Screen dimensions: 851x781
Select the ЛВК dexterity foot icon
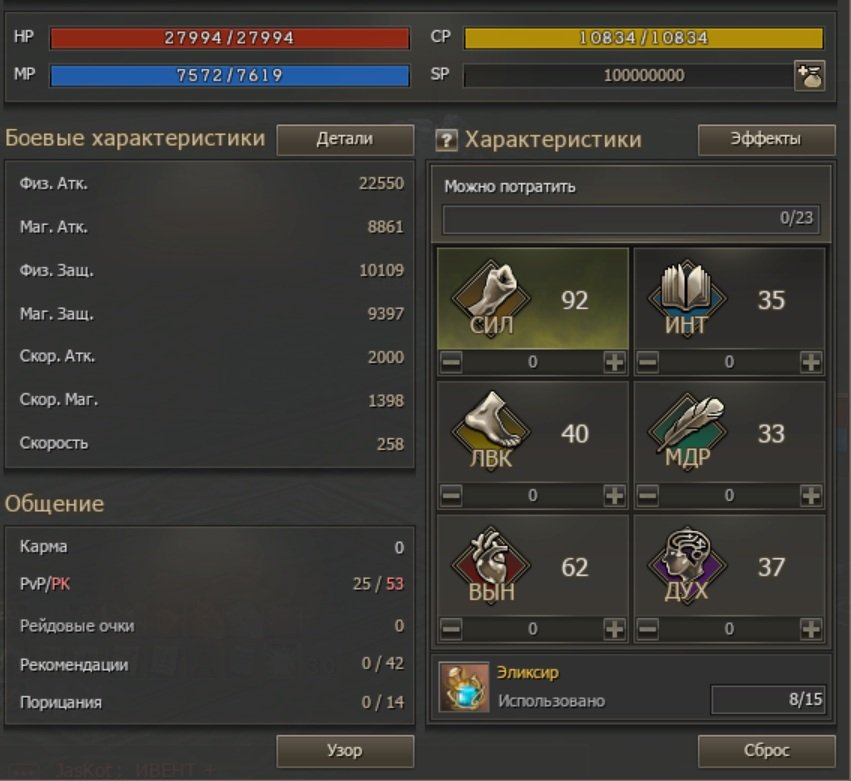tap(490, 432)
